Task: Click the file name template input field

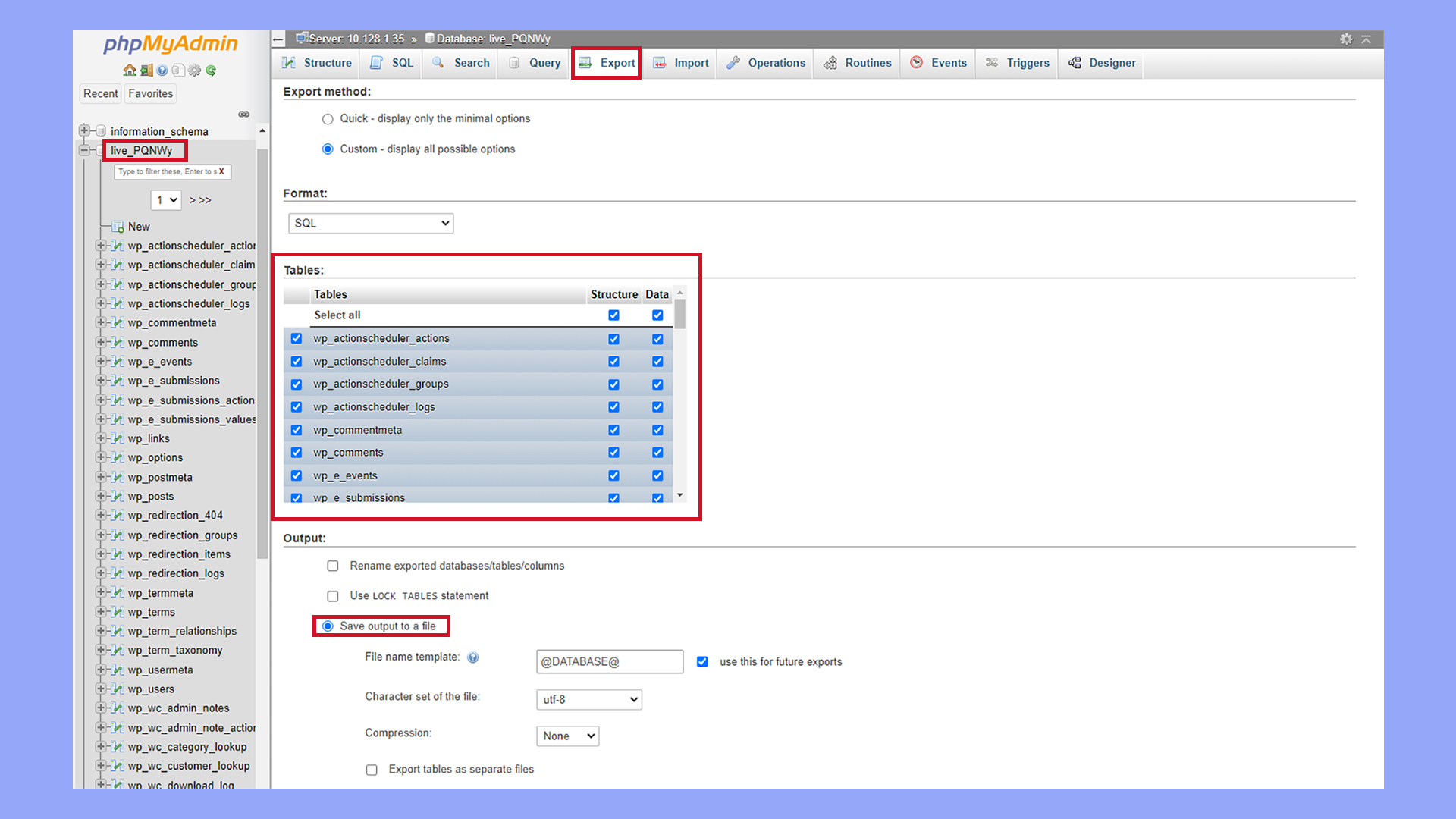Action: point(609,661)
